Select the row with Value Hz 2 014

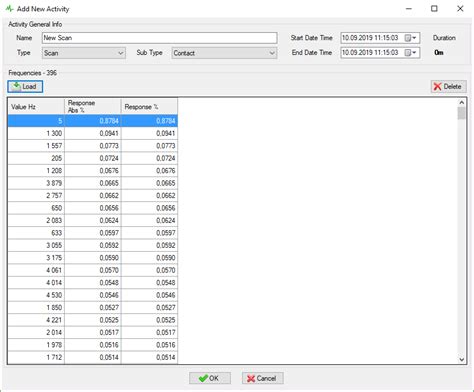(x=93, y=332)
